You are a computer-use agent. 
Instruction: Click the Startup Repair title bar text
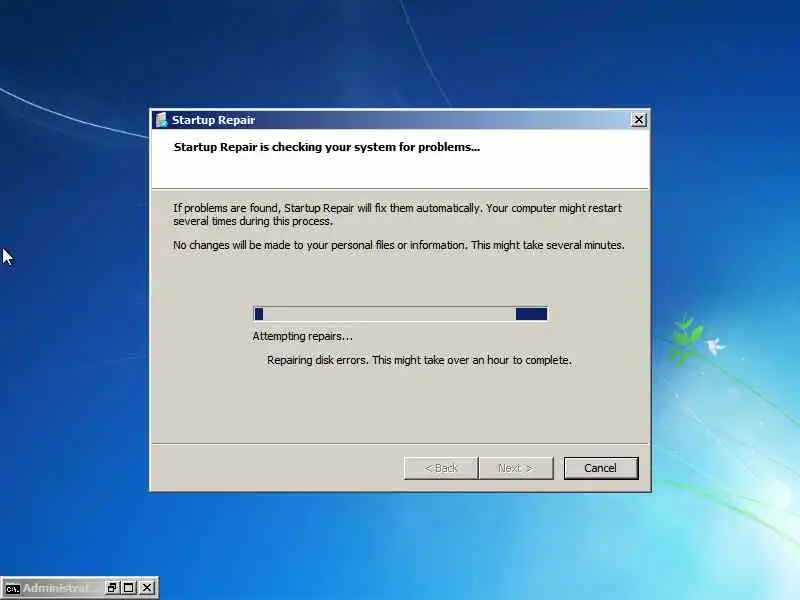213,120
